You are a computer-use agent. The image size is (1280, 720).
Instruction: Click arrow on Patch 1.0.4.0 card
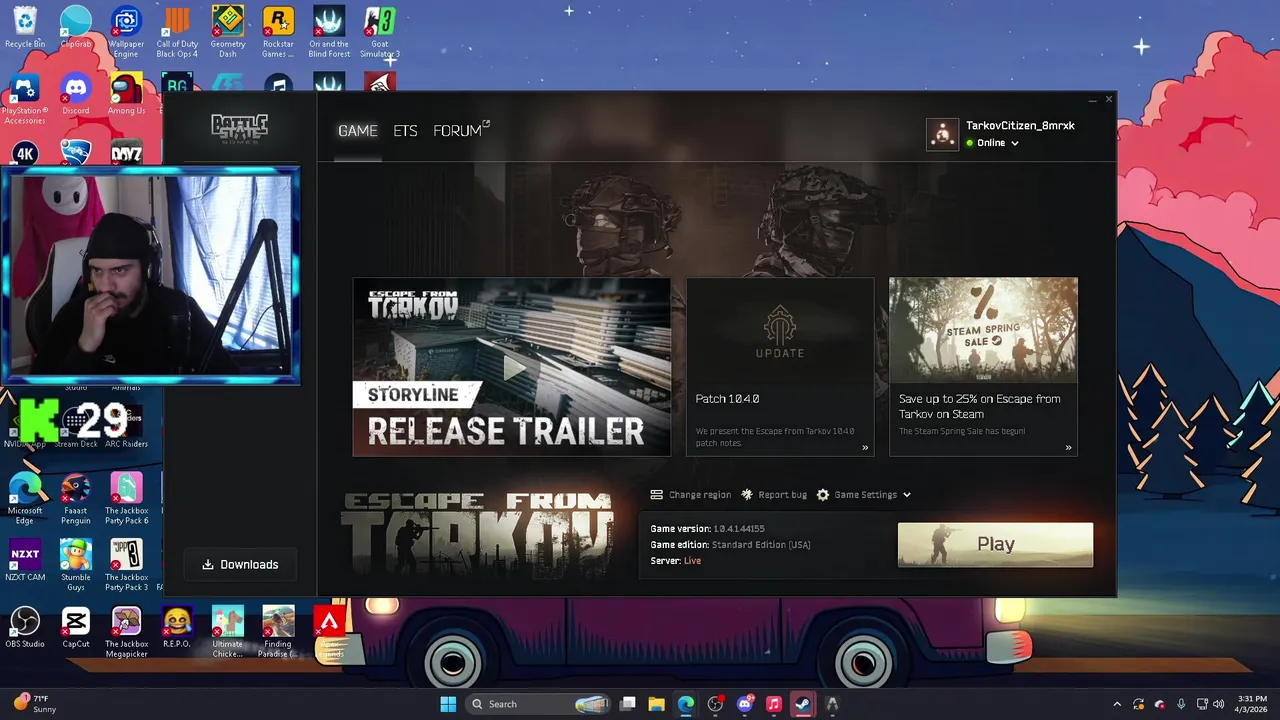tap(865, 447)
